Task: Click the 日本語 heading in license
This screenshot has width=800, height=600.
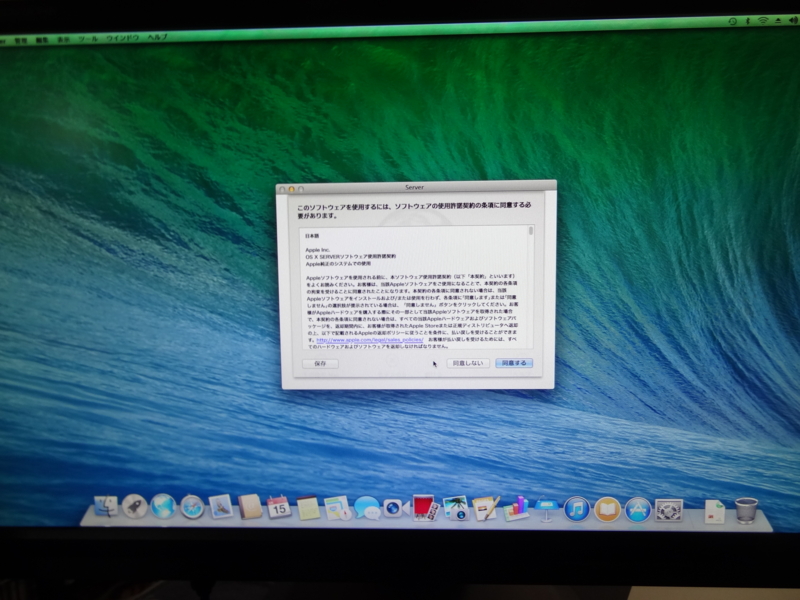Action: (312, 236)
